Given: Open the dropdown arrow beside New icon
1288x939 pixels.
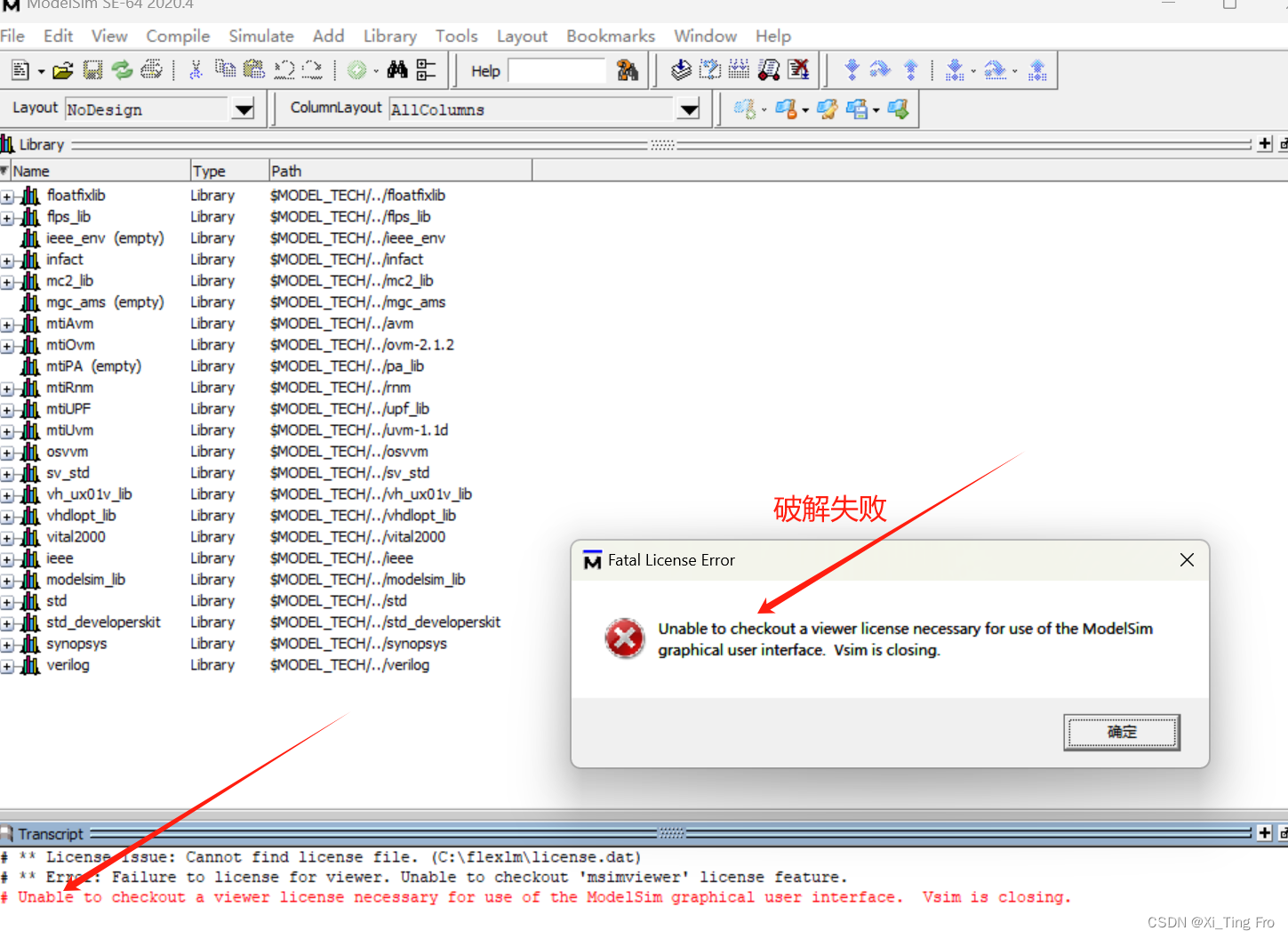Looking at the screenshot, I should tap(41, 71).
